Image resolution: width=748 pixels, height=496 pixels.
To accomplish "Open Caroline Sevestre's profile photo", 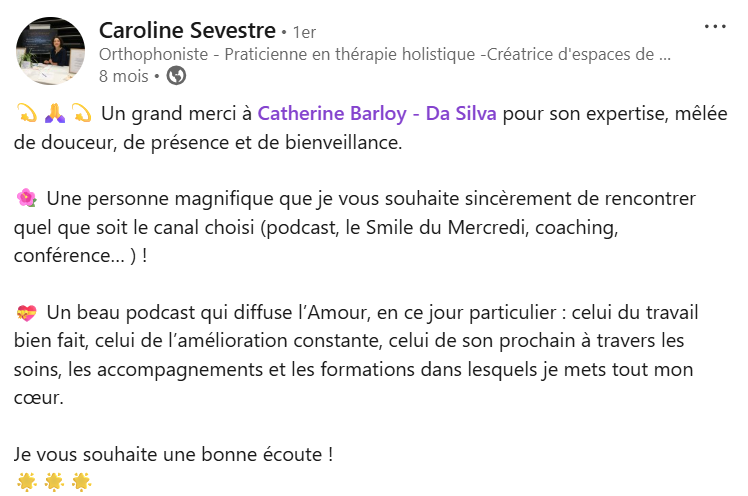I will [x=50, y=50].
